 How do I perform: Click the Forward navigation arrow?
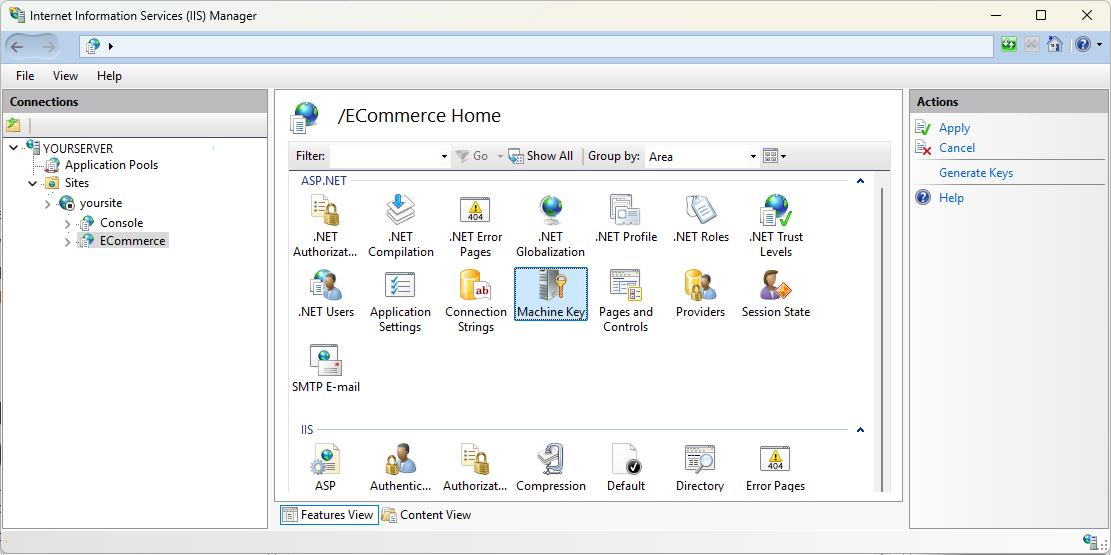tap(48, 47)
